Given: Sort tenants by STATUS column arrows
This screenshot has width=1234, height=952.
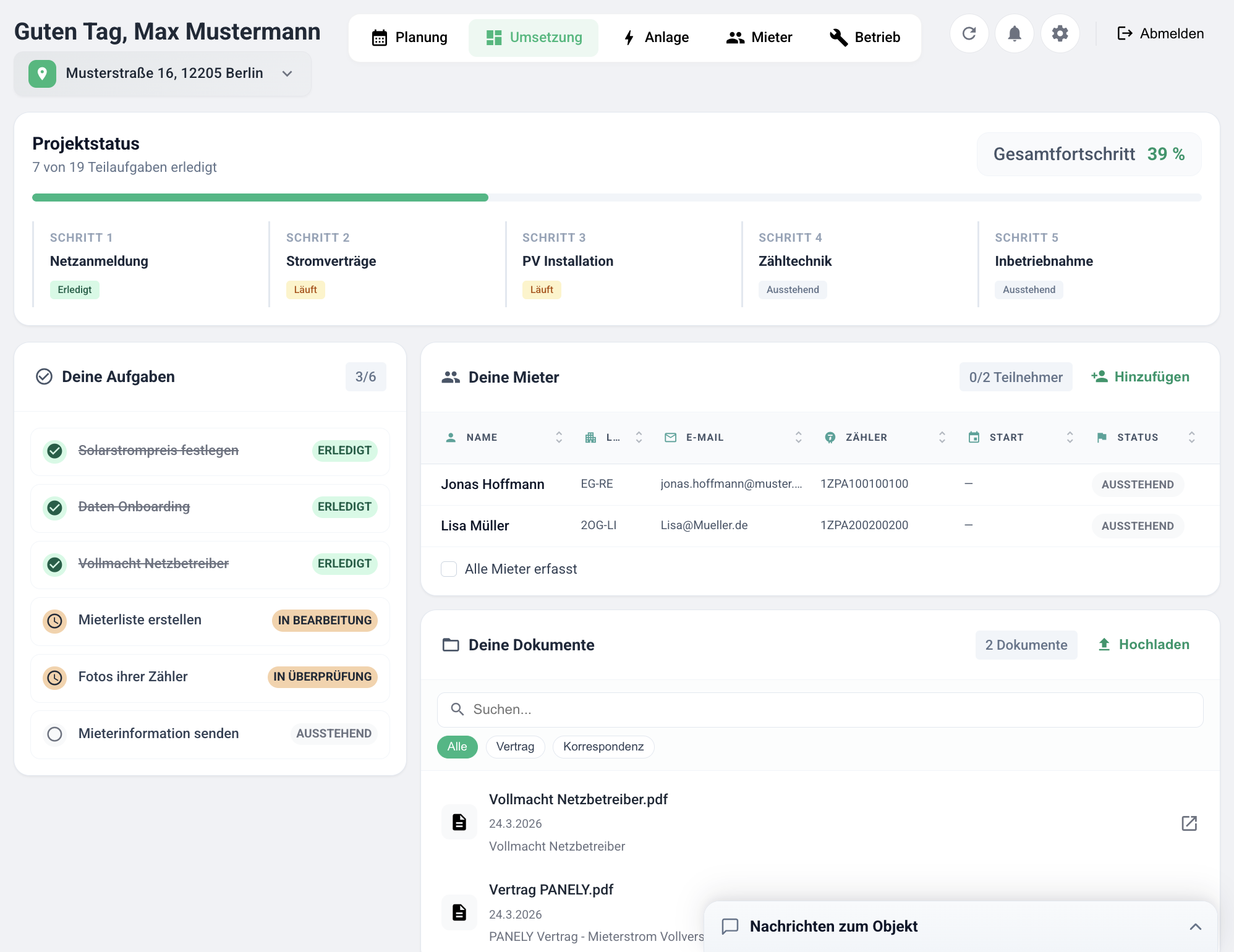Looking at the screenshot, I should pyautogui.click(x=1191, y=438).
